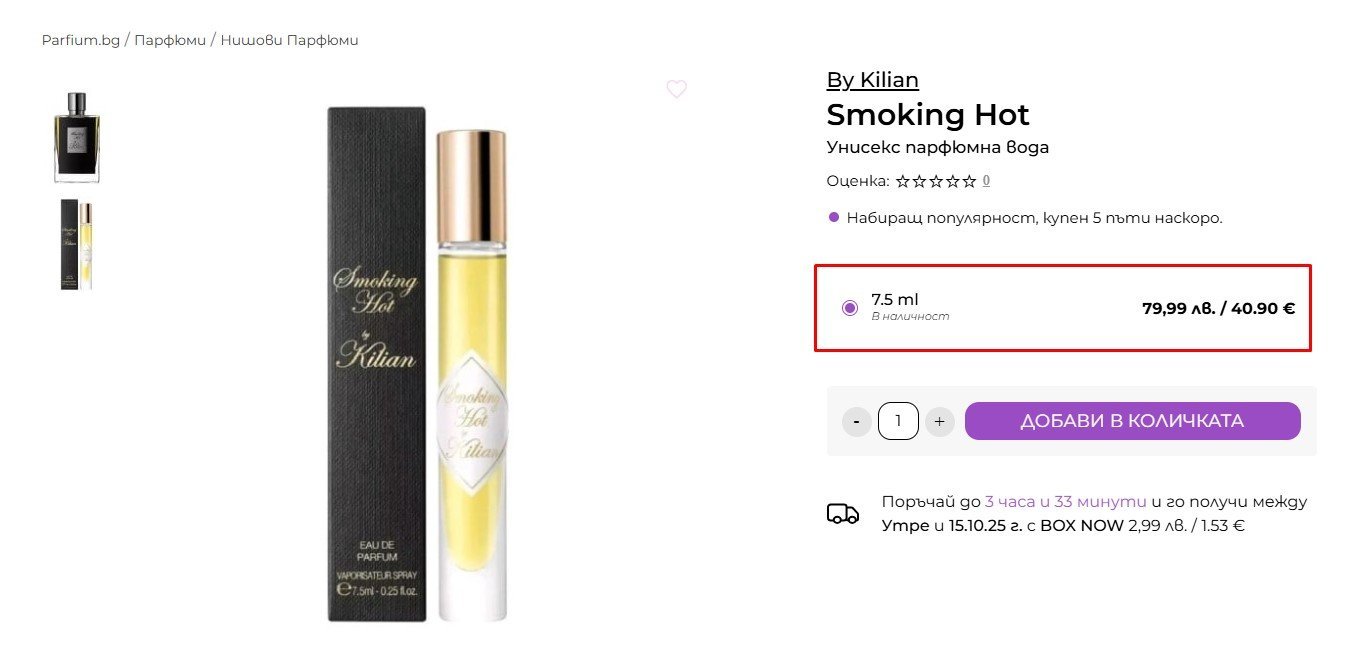Open the Парфюми breadcrumb category
1362x655 pixels.
pyautogui.click(x=169, y=41)
